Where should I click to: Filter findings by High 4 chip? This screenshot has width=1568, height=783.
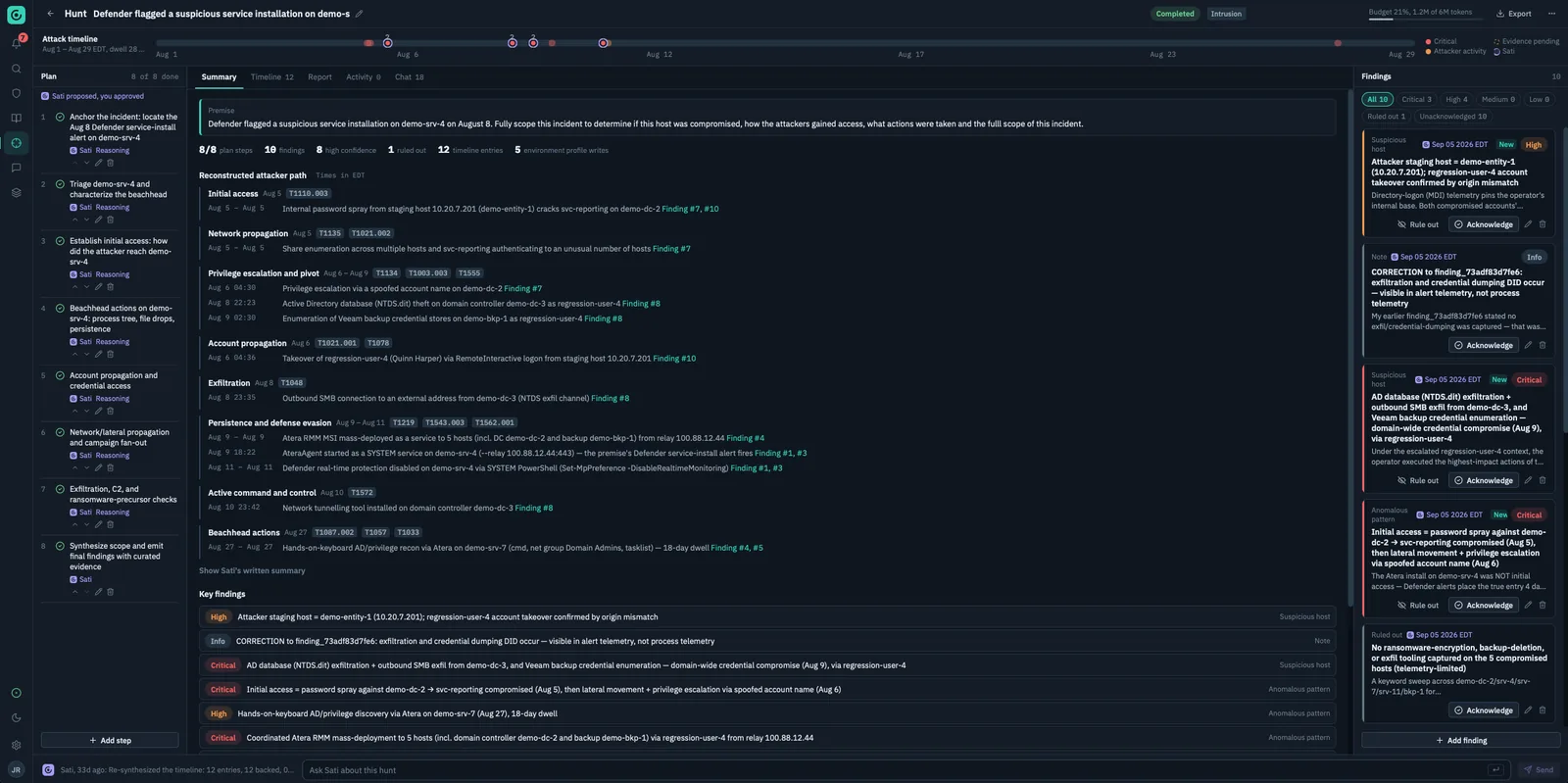pos(1456,99)
